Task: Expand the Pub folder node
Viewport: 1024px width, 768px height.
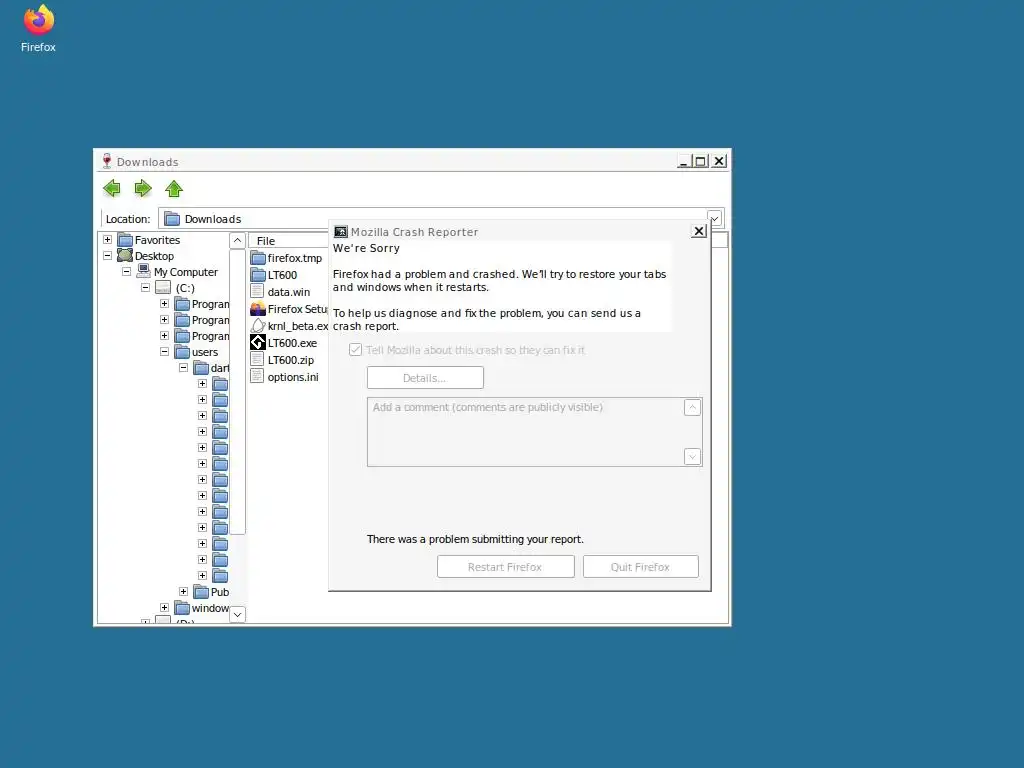Action: 184,592
